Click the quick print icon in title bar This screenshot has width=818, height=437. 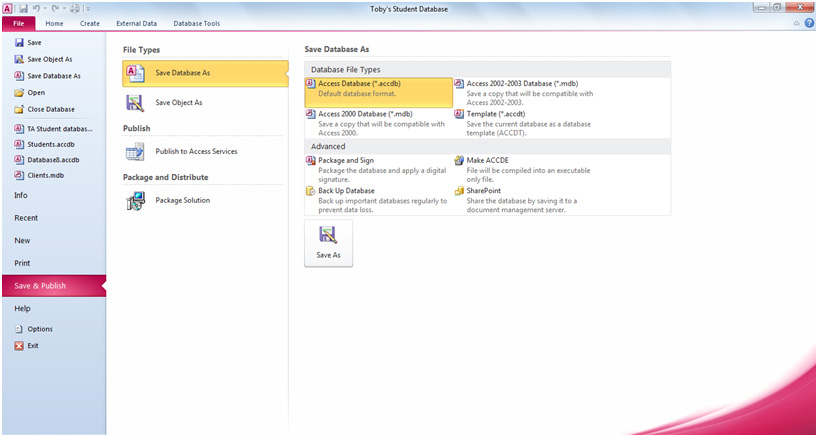pyautogui.click(x=75, y=9)
